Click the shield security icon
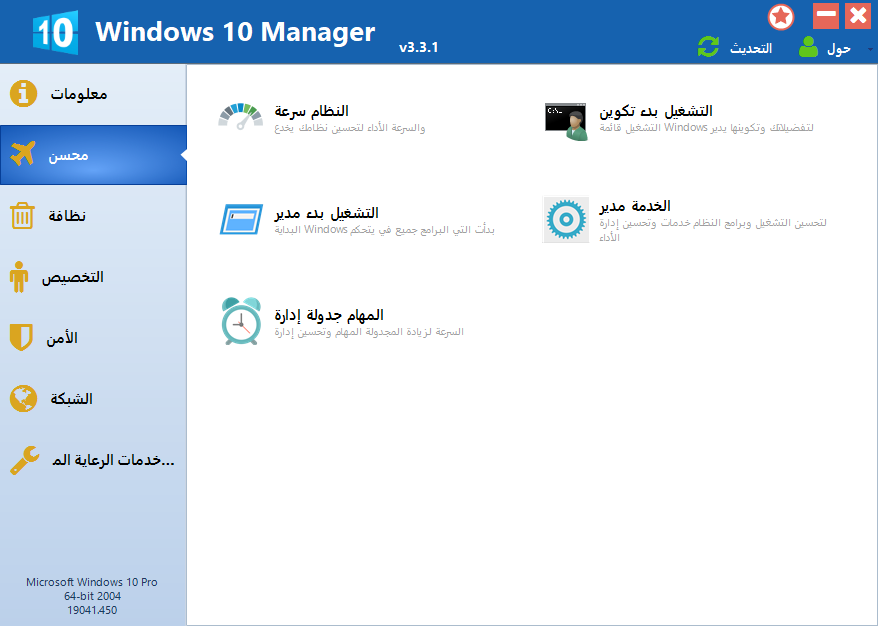Image resolution: width=878 pixels, height=626 pixels. pos(21,338)
